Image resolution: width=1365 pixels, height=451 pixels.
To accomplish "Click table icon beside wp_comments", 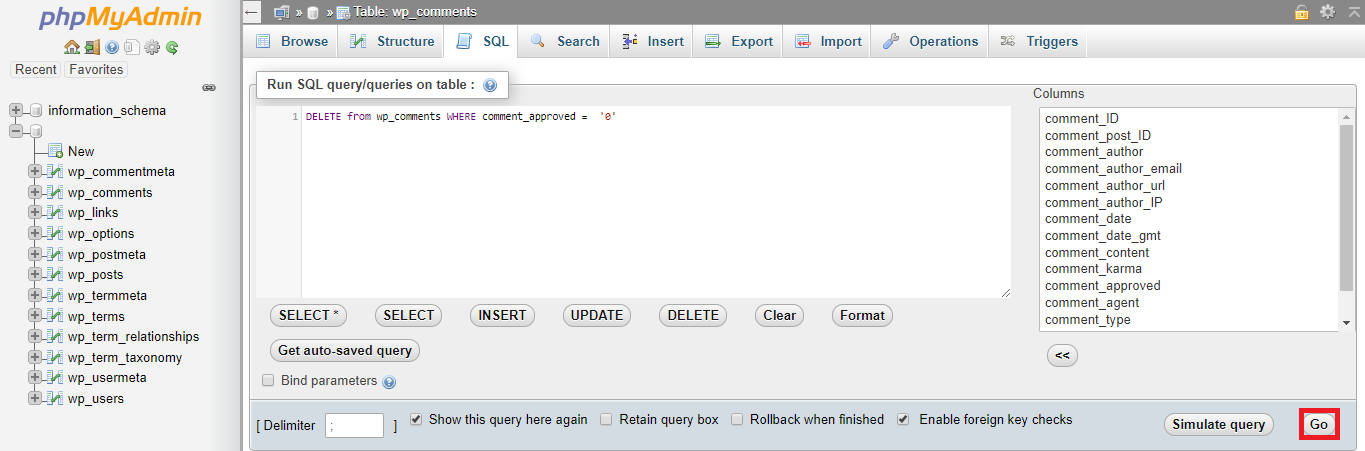I will point(55,192).
